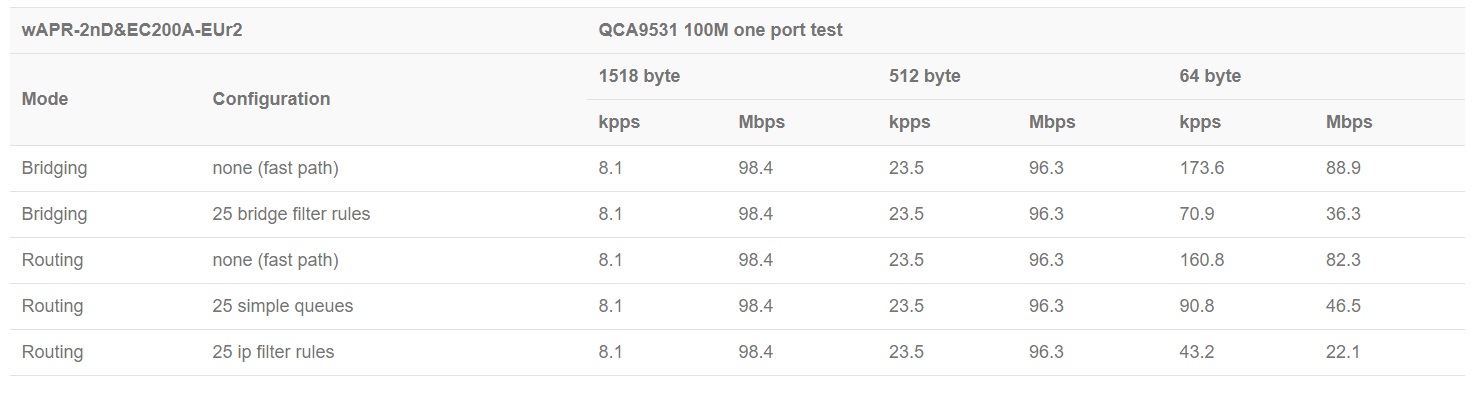
Task: Click the kpps subheader under 1518 byte
Action: 619,122
